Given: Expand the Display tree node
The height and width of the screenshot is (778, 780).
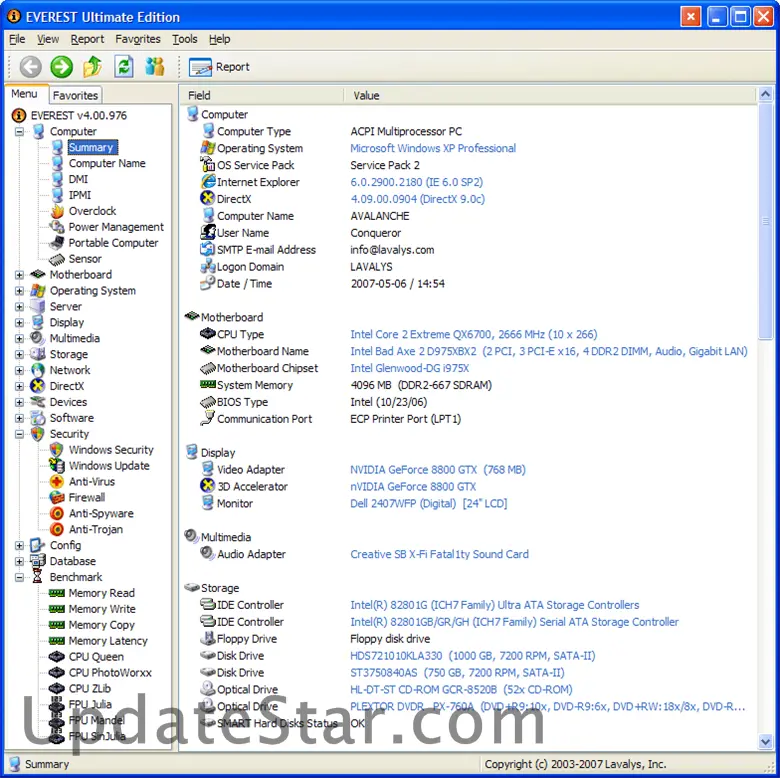Looking at the screenshot, I should point(19,323).
